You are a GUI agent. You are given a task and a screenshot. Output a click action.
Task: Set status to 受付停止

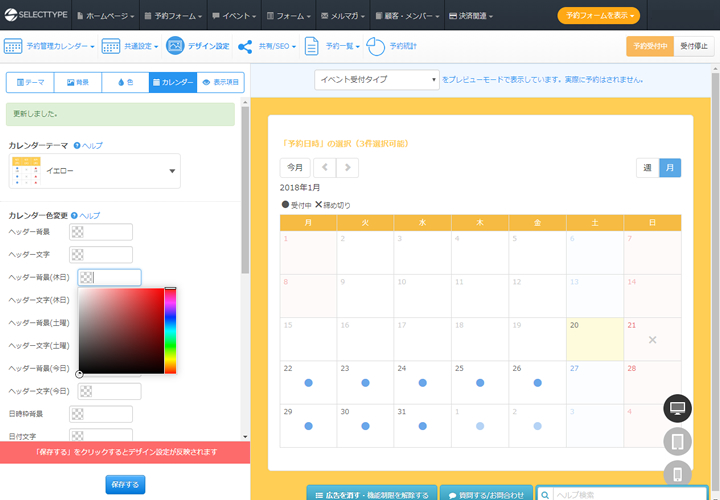coord(694,46)
